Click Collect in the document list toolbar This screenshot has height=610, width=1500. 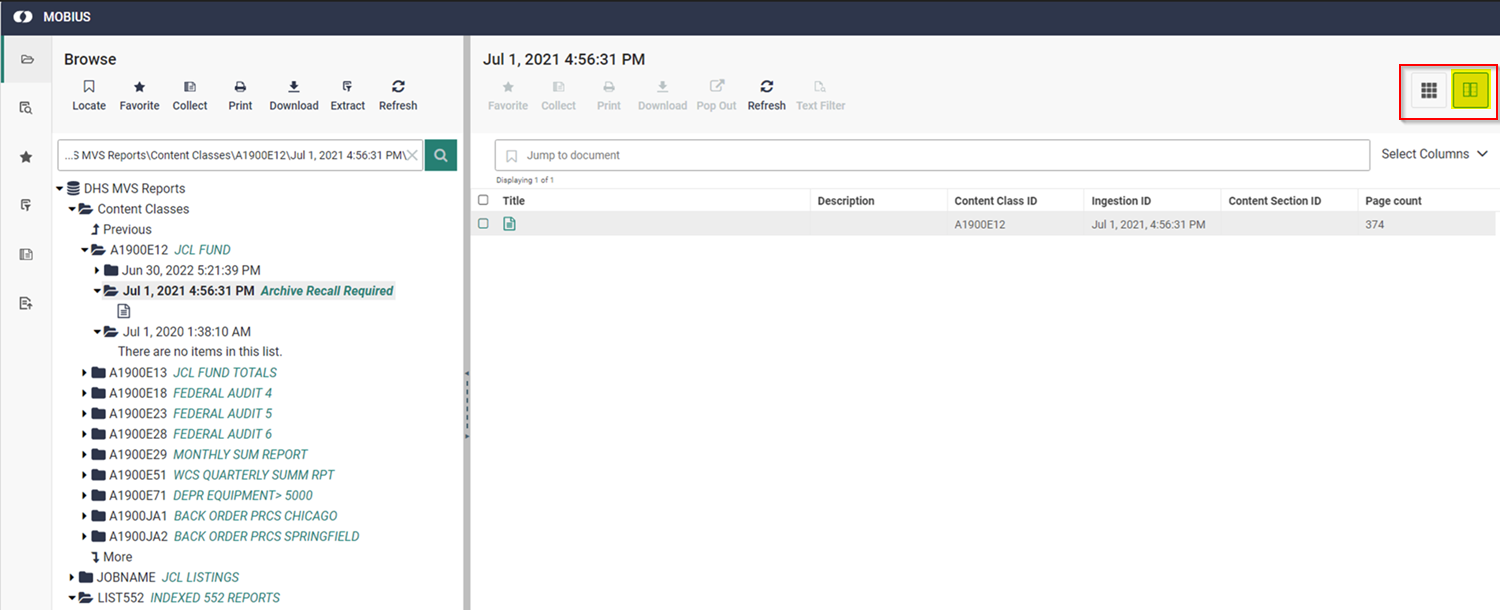(559, 96)
